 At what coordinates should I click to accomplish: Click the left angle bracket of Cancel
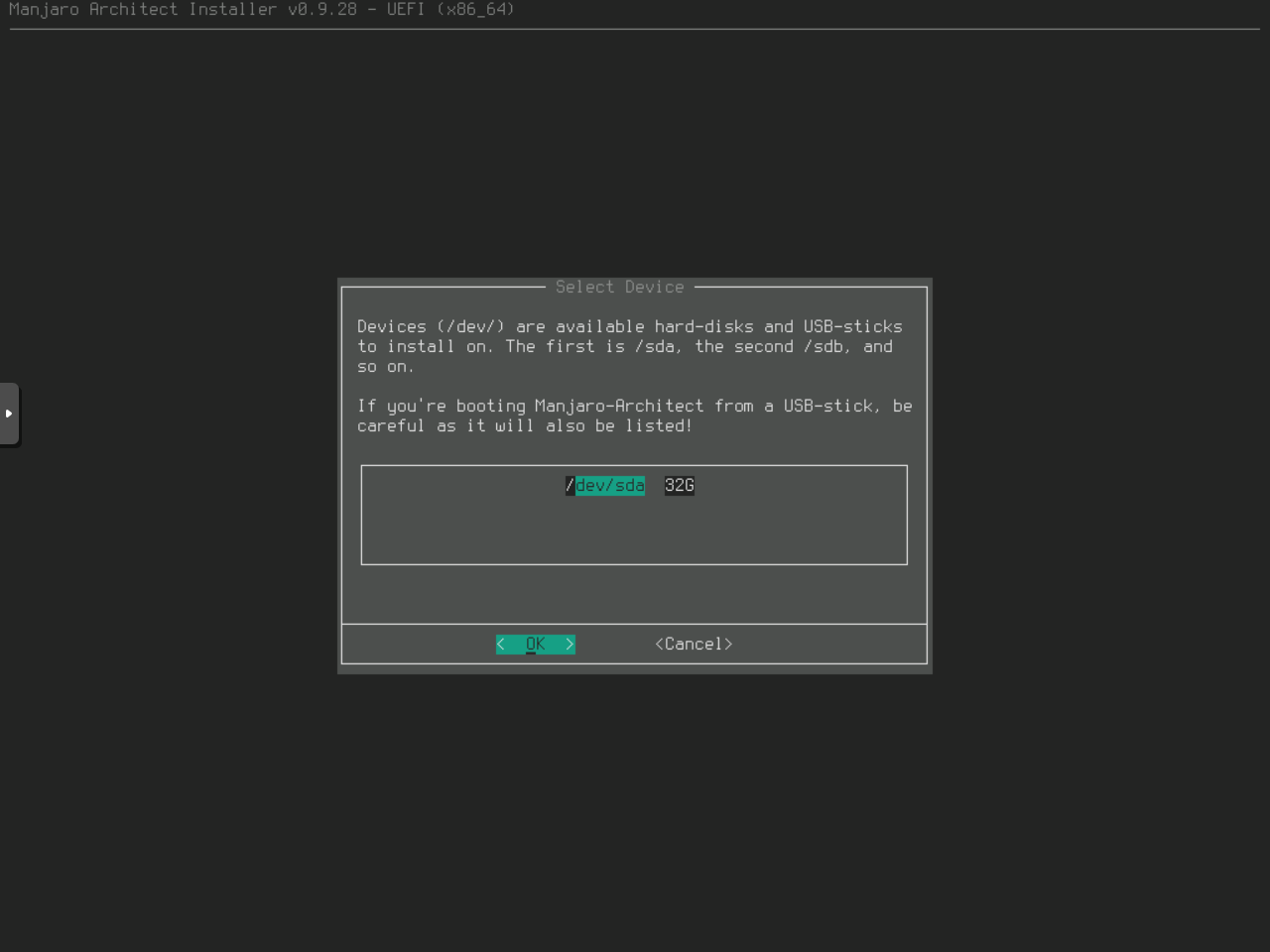pos(659,644)
